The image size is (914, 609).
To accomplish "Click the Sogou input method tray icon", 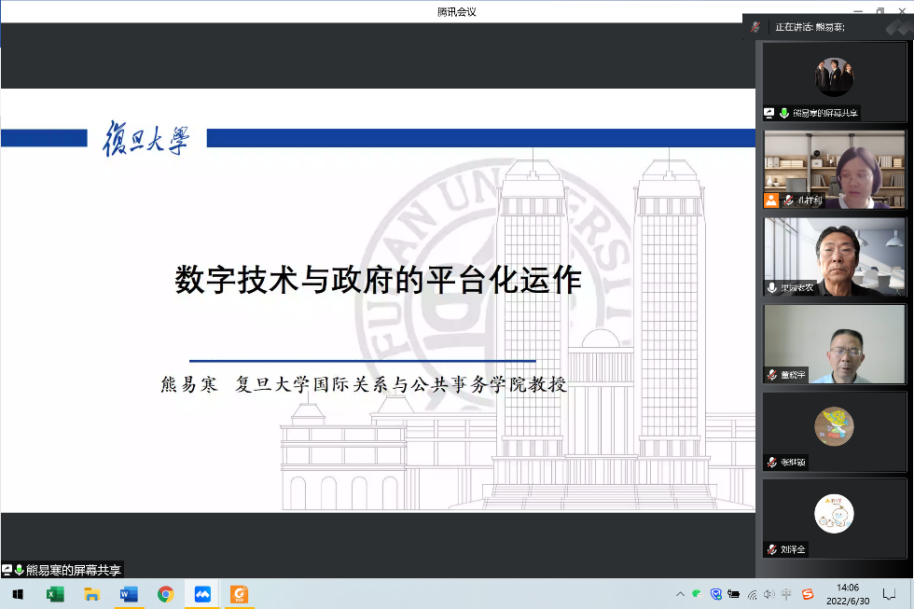I will click(x=807, y=594).
